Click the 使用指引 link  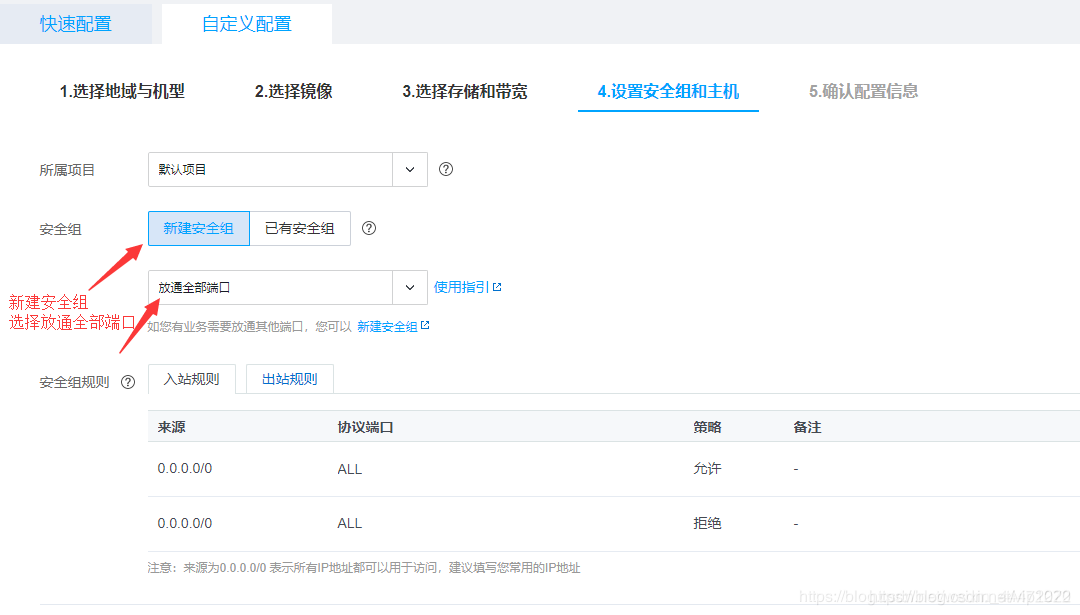click(x=460, y=286)
